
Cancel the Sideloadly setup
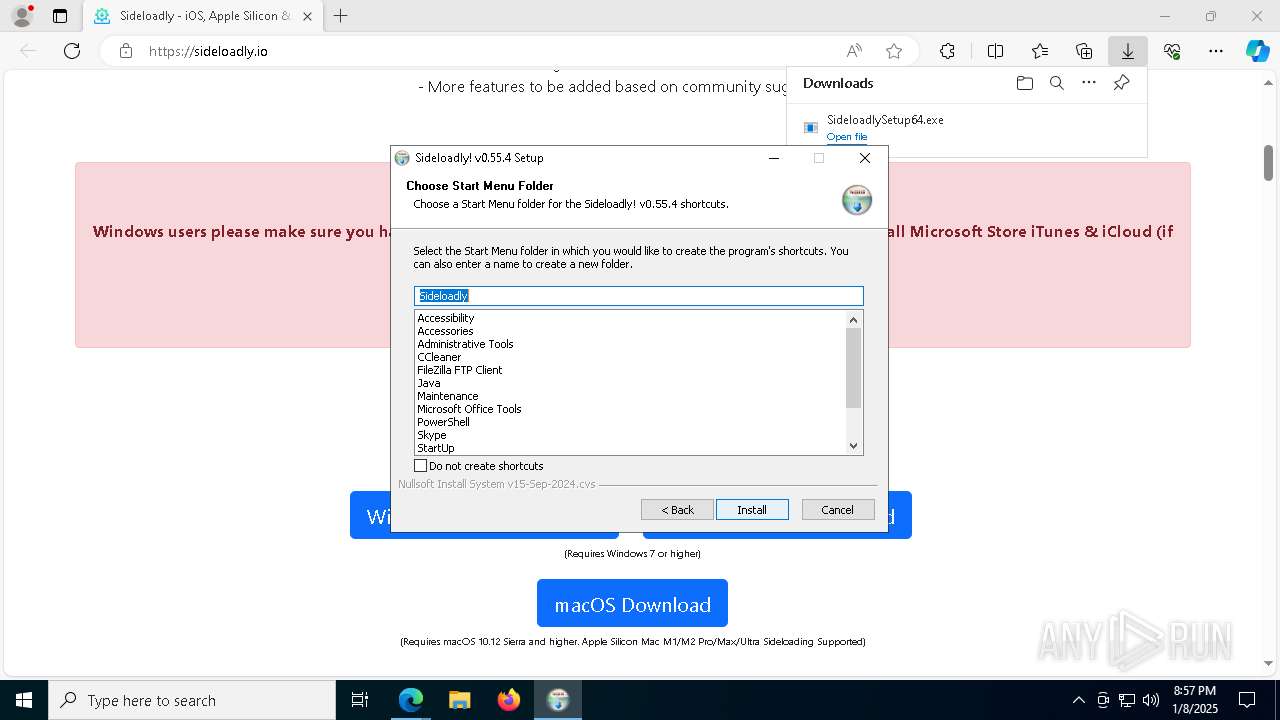(838, 510)
